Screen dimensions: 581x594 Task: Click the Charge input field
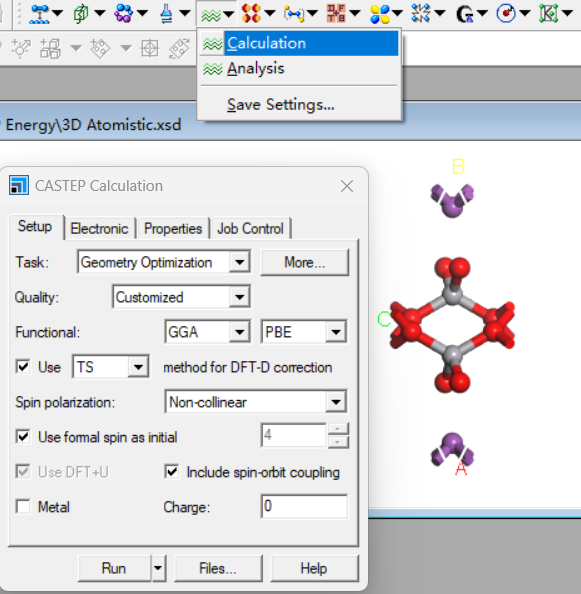coord(304,506)
